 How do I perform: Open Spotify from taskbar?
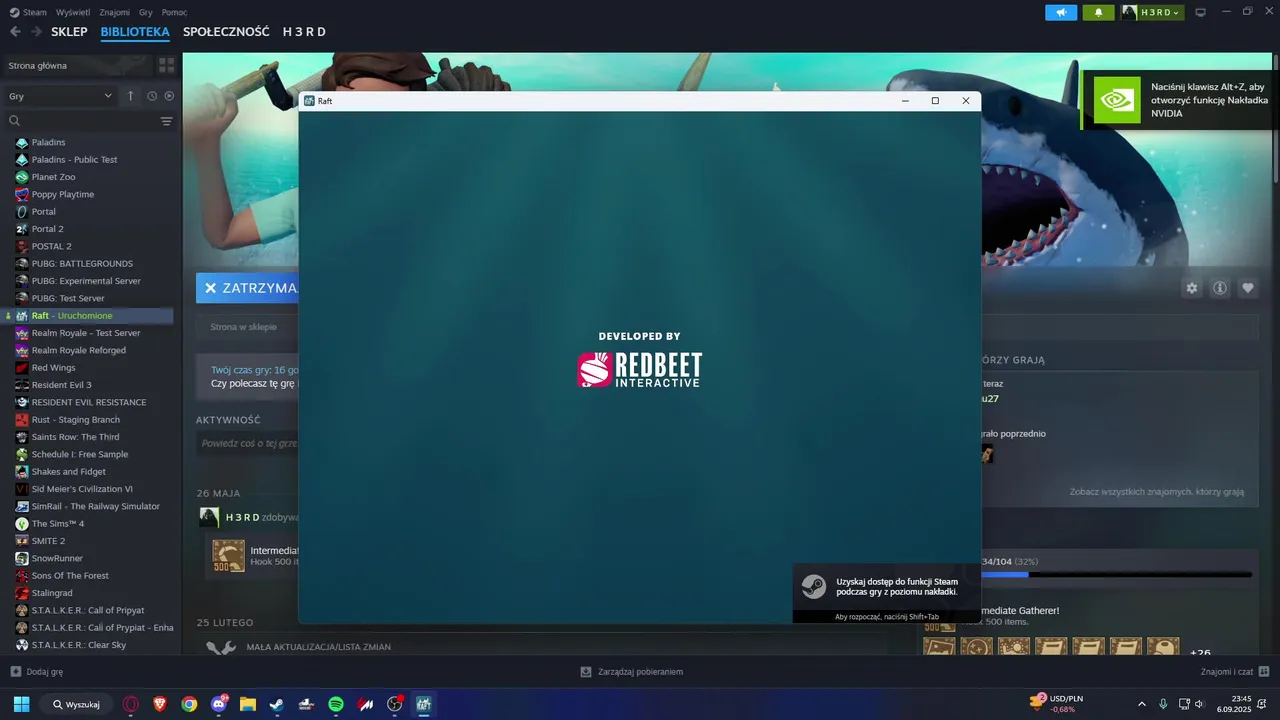336,704
